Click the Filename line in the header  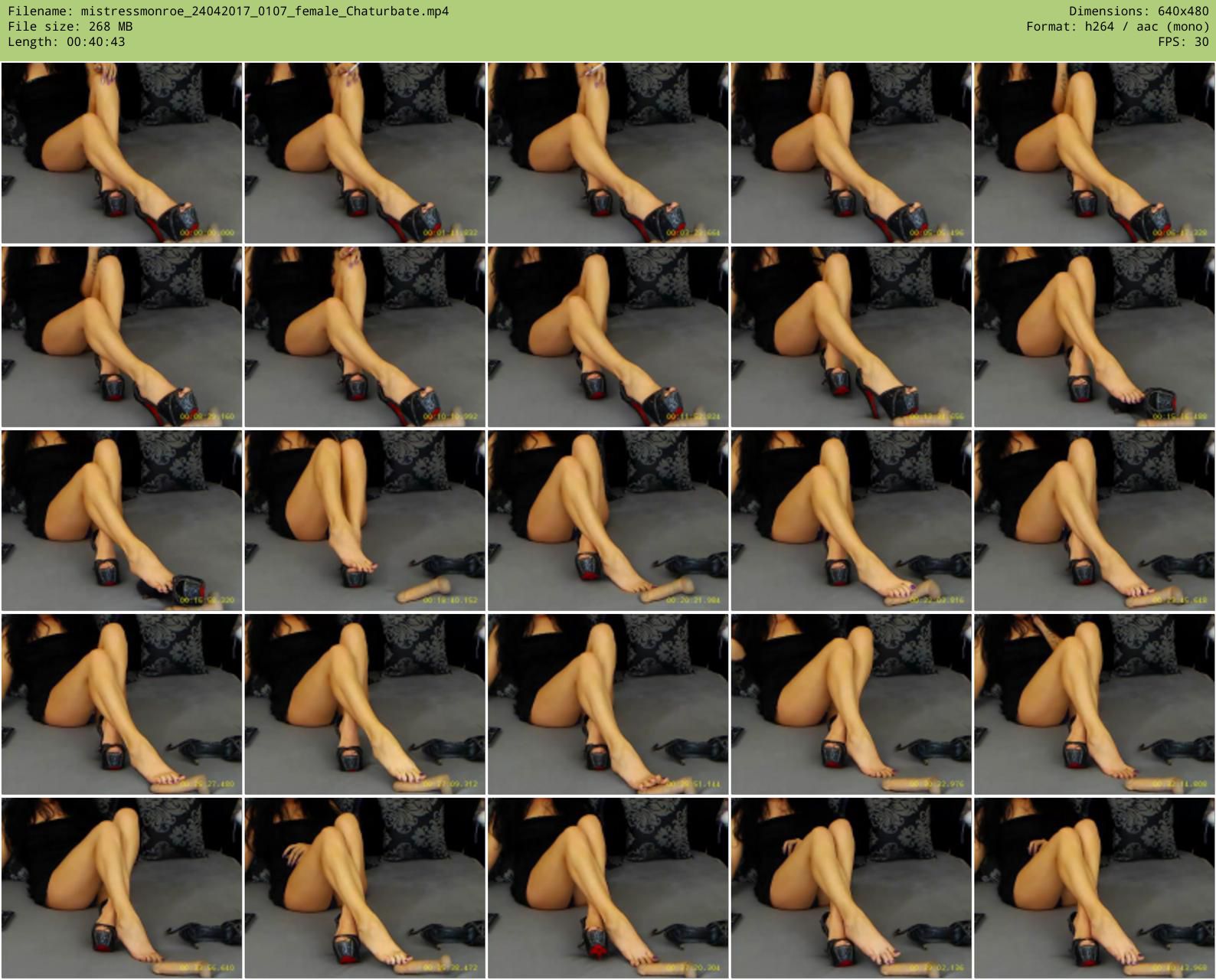coord(228,11)
